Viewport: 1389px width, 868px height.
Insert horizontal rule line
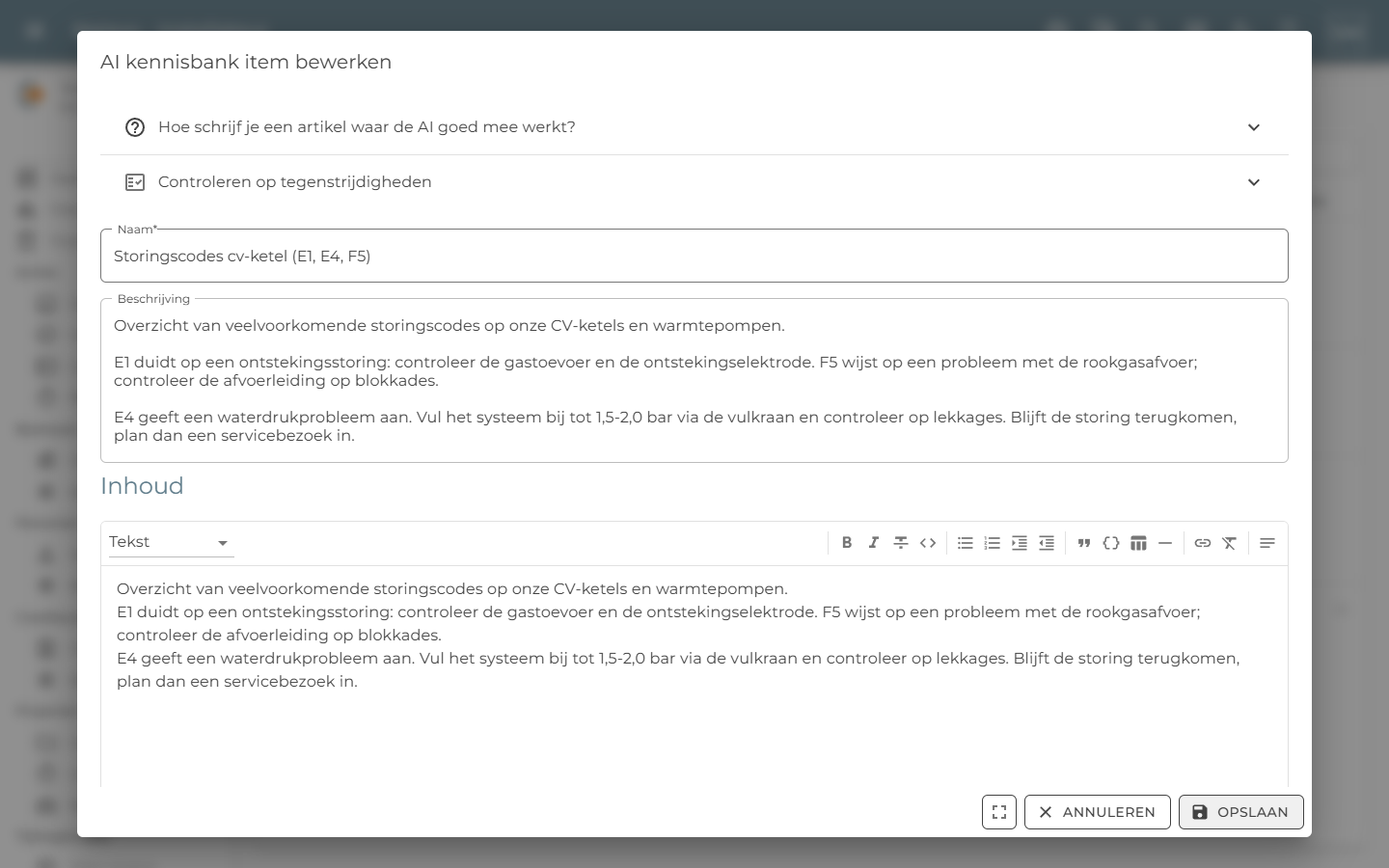click(1165, 543)
